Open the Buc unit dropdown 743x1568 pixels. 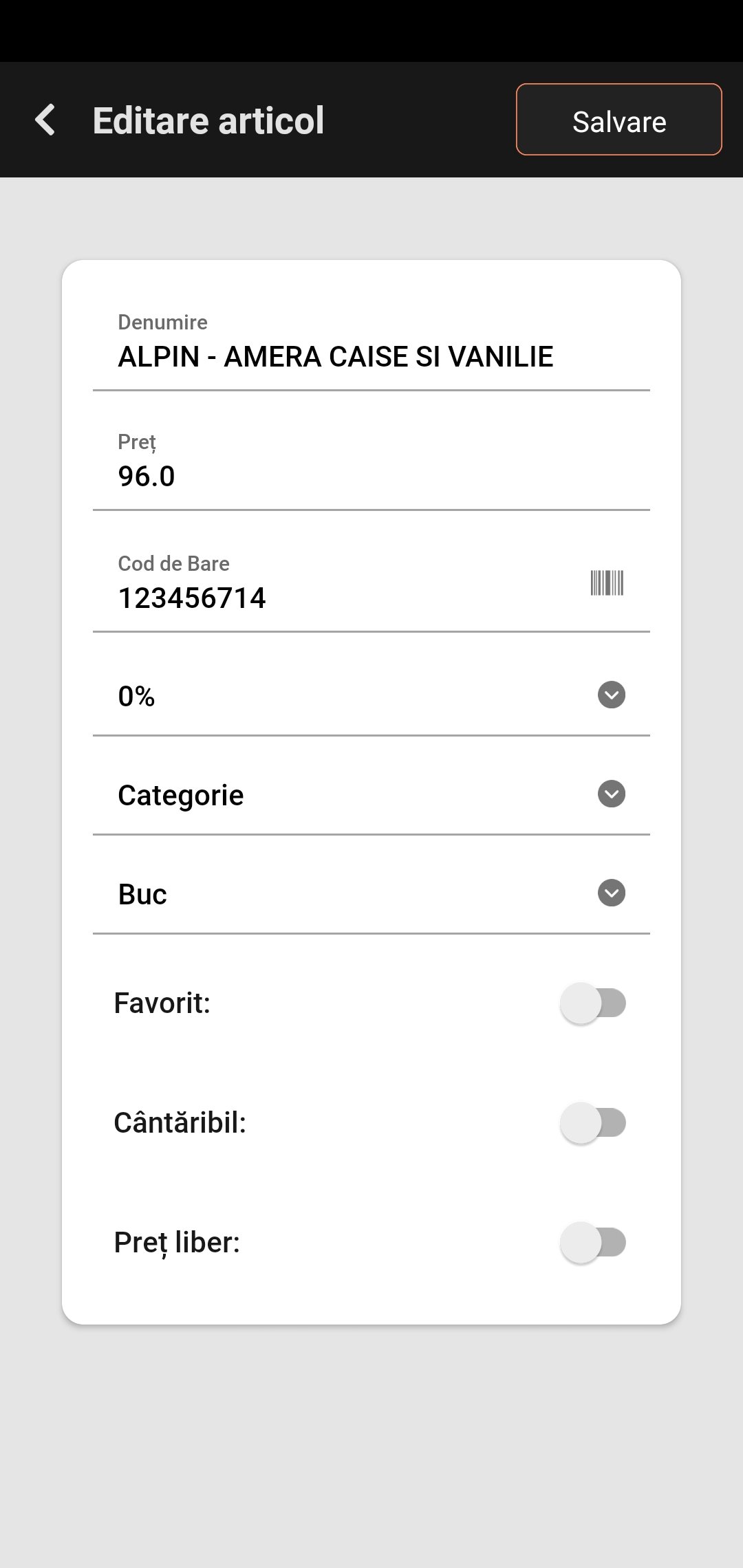pos(344,894)
